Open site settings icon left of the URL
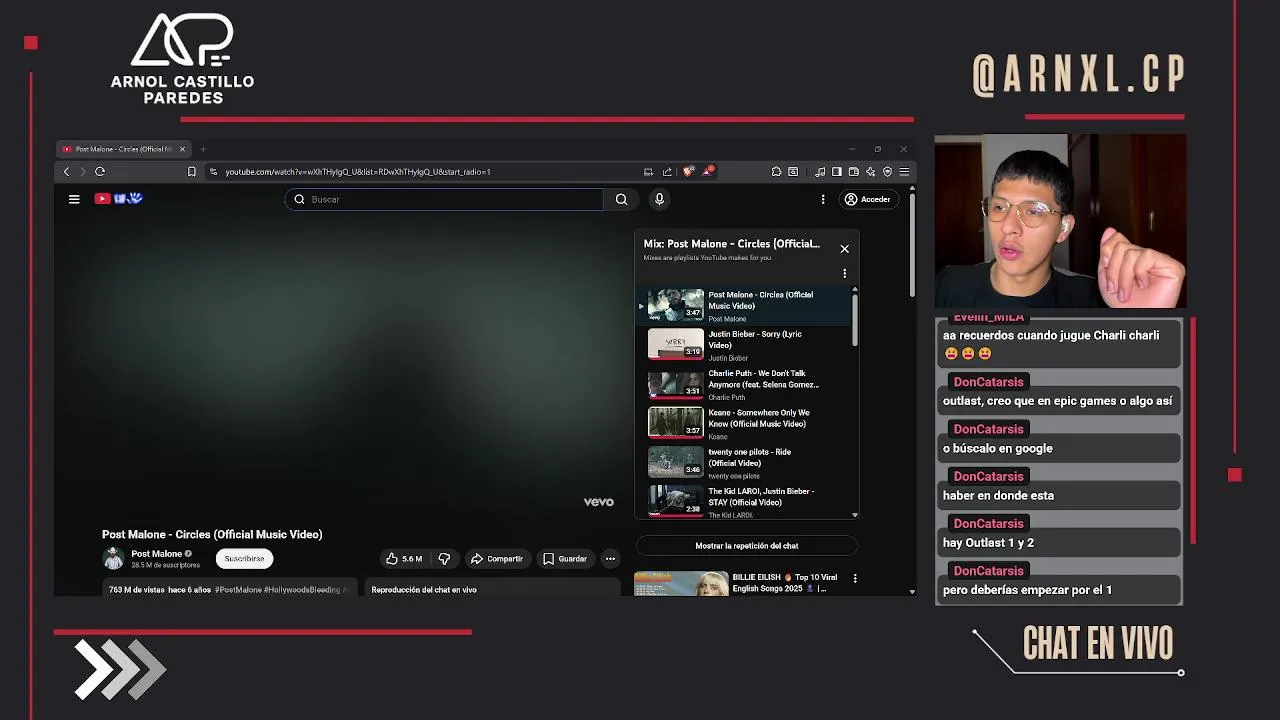1280x720 pixels. click(x=213, y=172)
